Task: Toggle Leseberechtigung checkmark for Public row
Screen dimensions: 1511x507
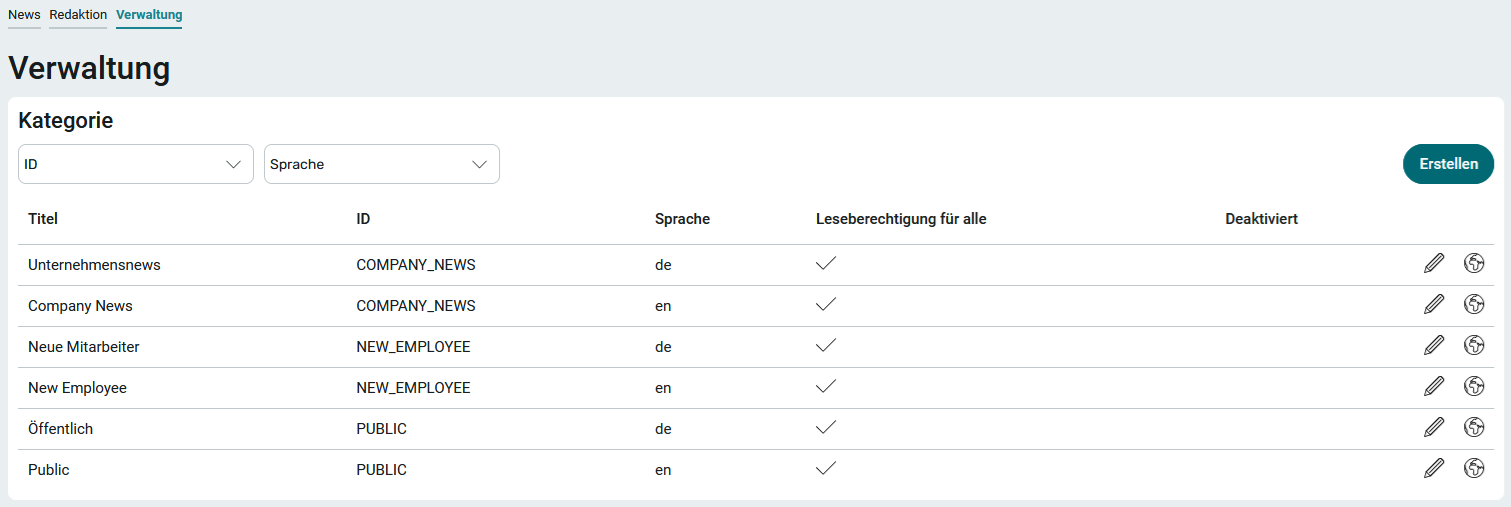Action: click(826, 469)
